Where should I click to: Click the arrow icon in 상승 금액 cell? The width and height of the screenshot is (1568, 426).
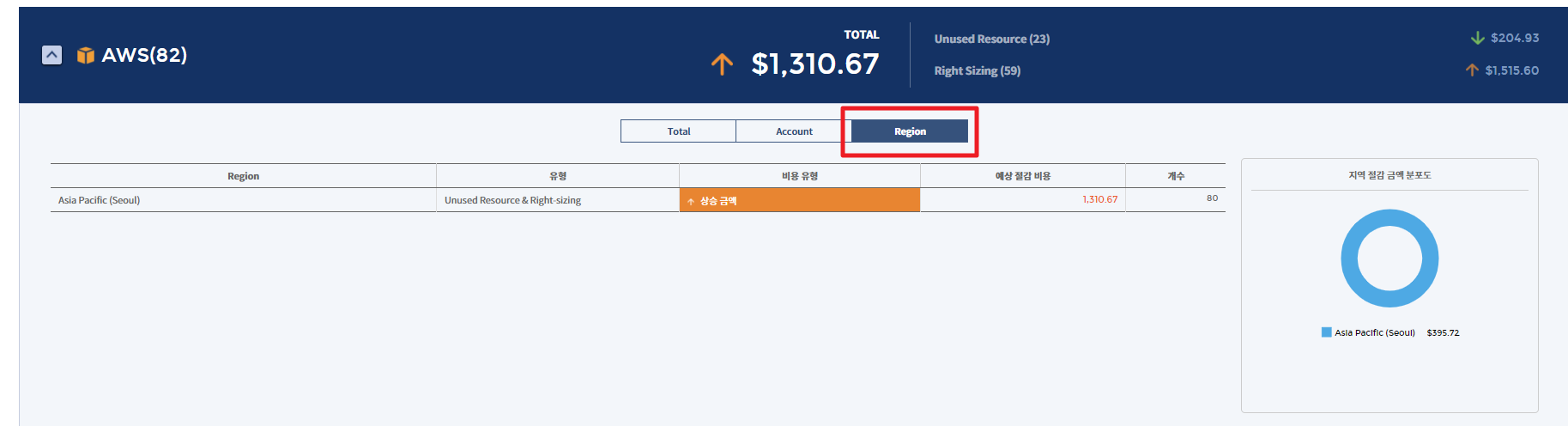(x=690, y=202)
